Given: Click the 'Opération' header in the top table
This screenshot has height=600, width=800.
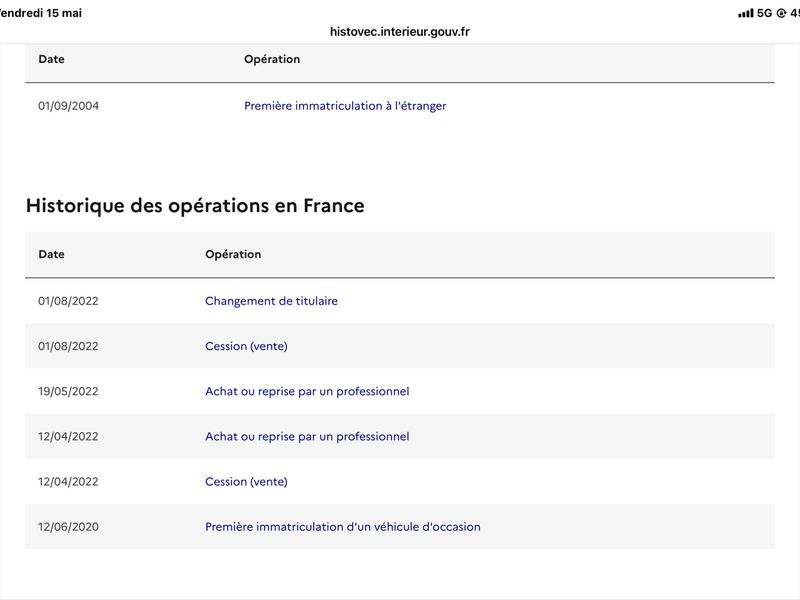Looking at the screenshot, I should (272, 59).
